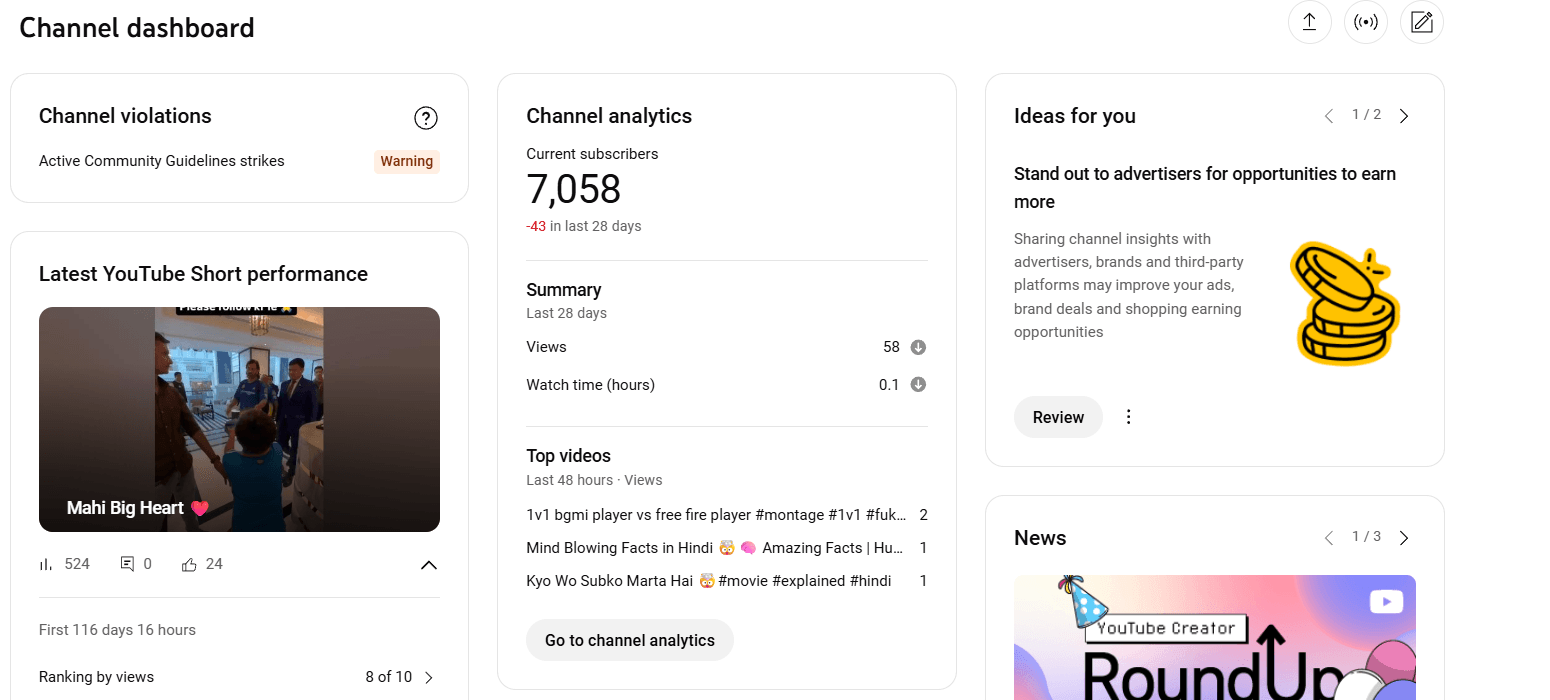Expand Ranking by views chevron
The width and height of the screenshot is (1550, 700).
pyautogui.click(x=429, y=677)
